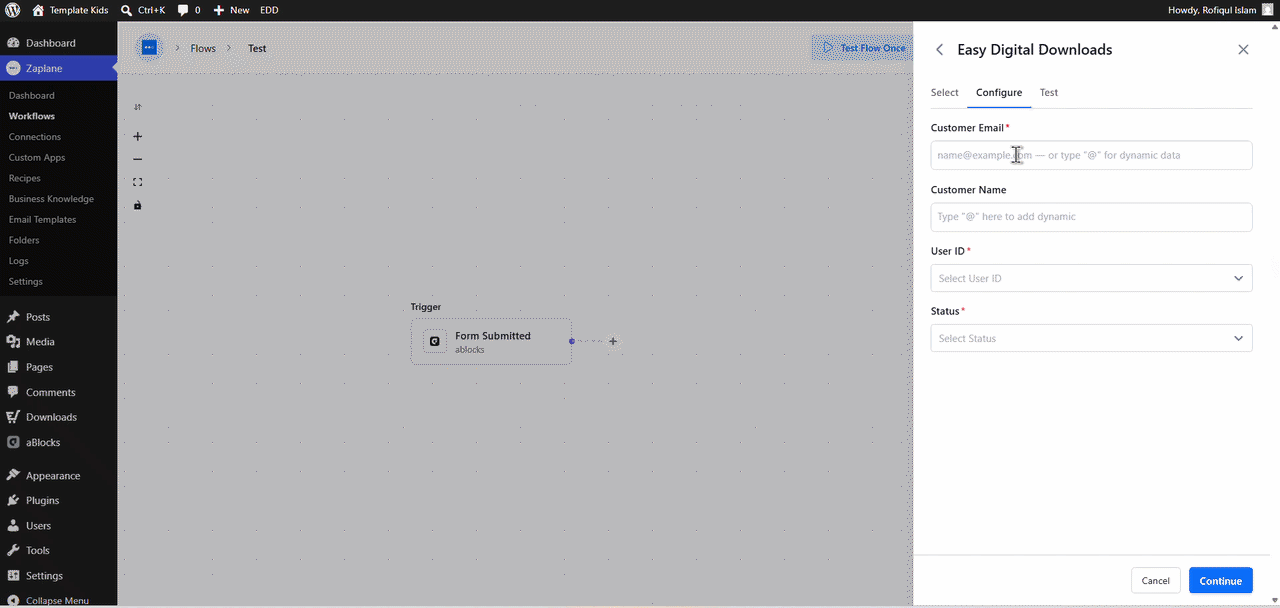
Task: Switch to the Select tab
Action: [x=944, y=92]
